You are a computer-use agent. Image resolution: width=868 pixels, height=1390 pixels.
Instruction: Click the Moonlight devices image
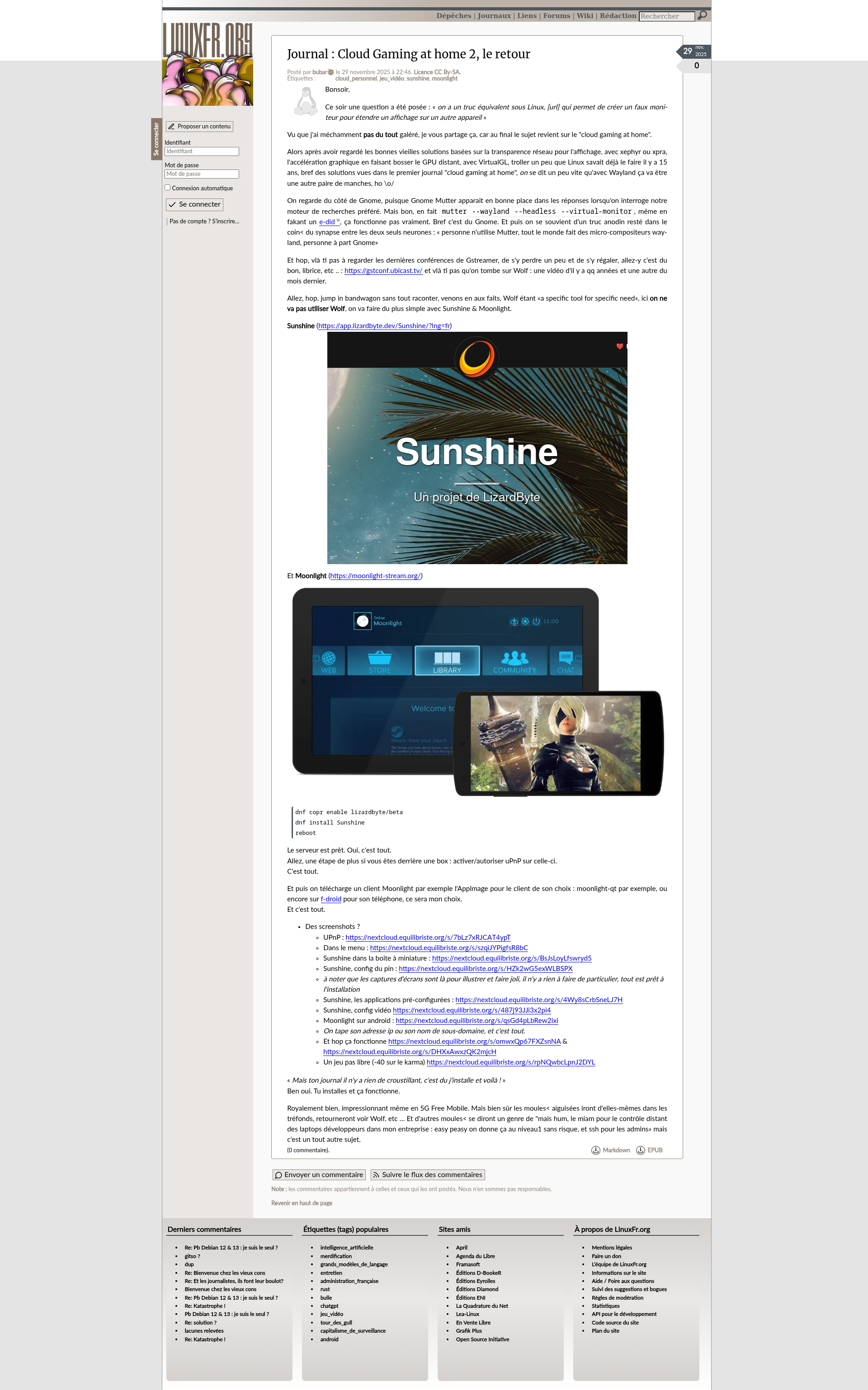pyautogui.click(x=477, y=691)
